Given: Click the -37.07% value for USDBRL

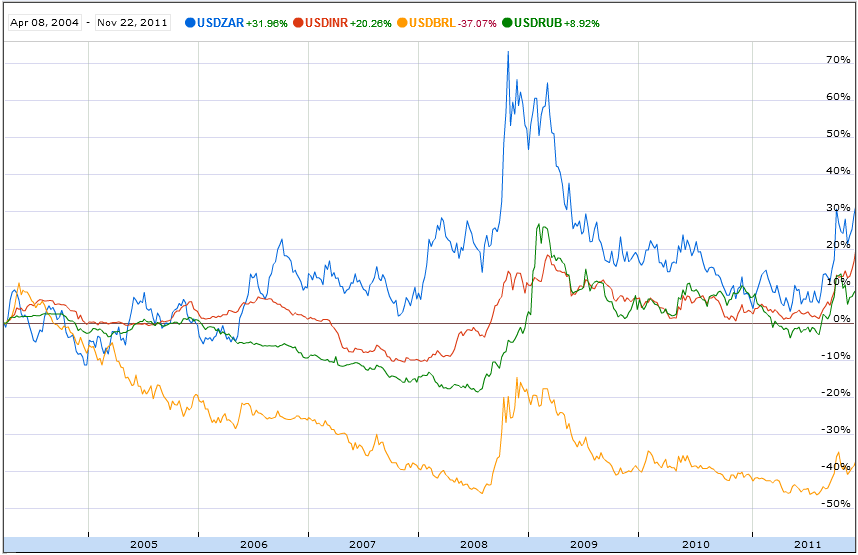Looking at the screenshot, I should coord(477,24).
